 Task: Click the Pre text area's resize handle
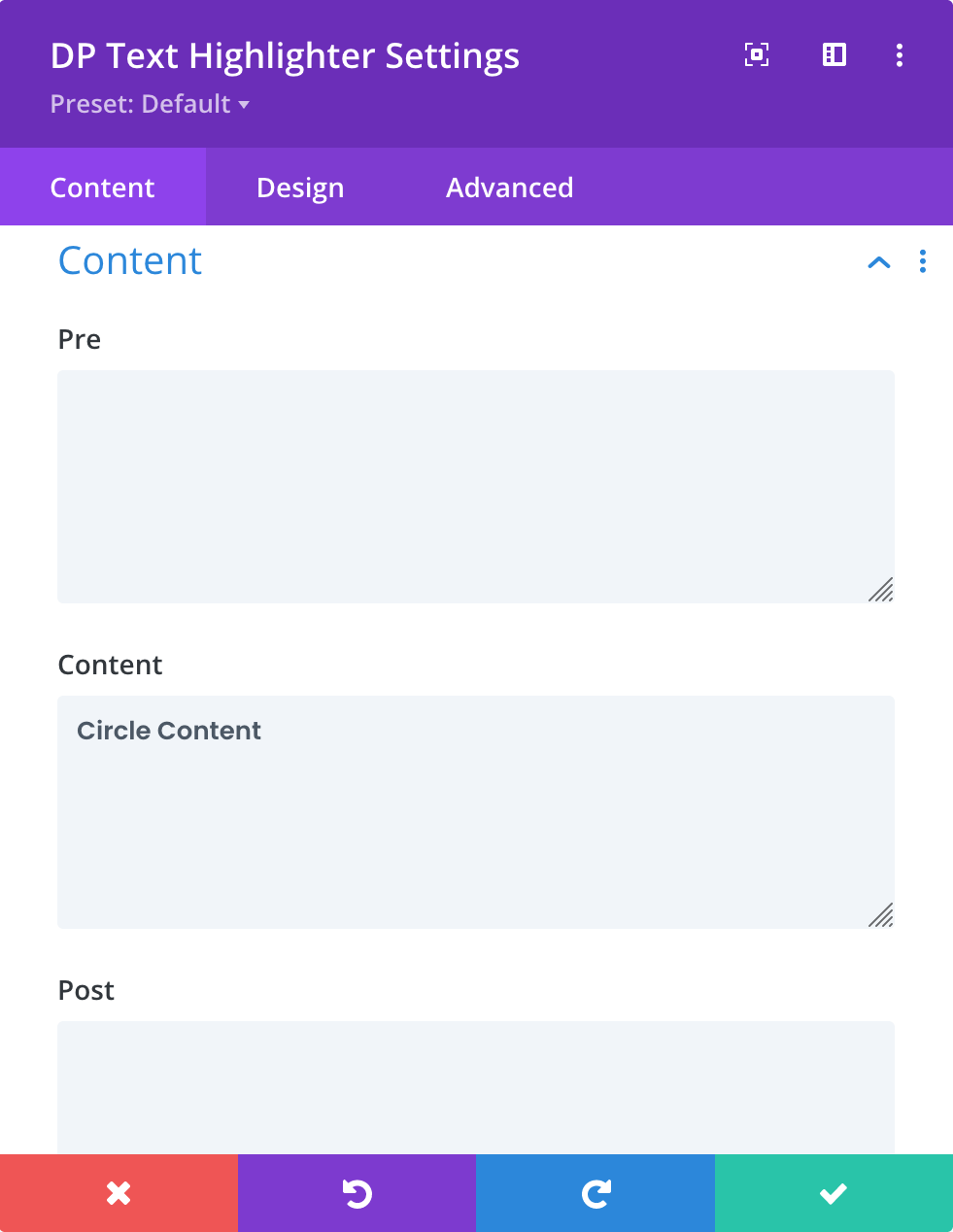coord(881,590)
